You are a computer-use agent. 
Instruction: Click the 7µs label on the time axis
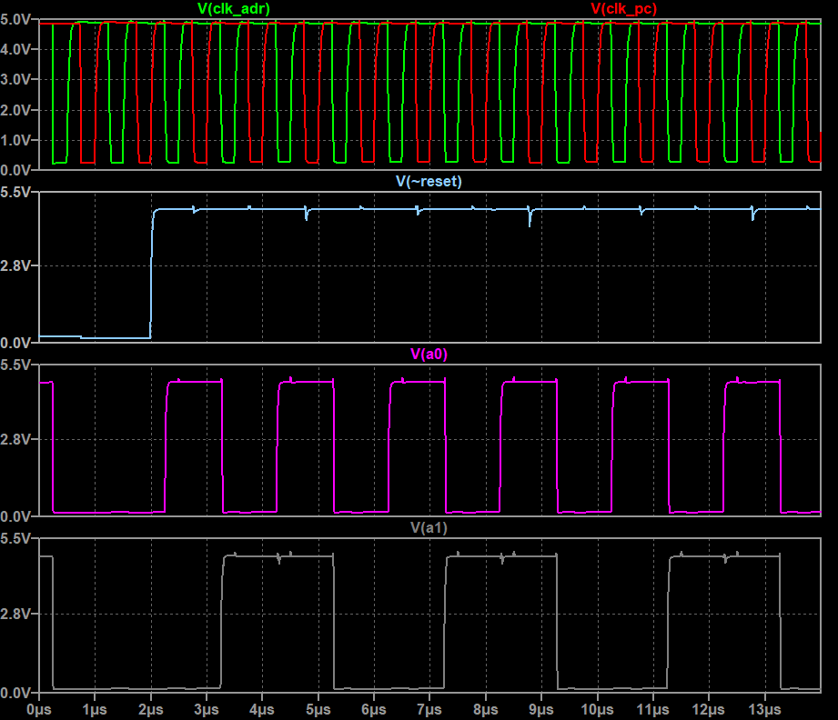tap(429, 709)
